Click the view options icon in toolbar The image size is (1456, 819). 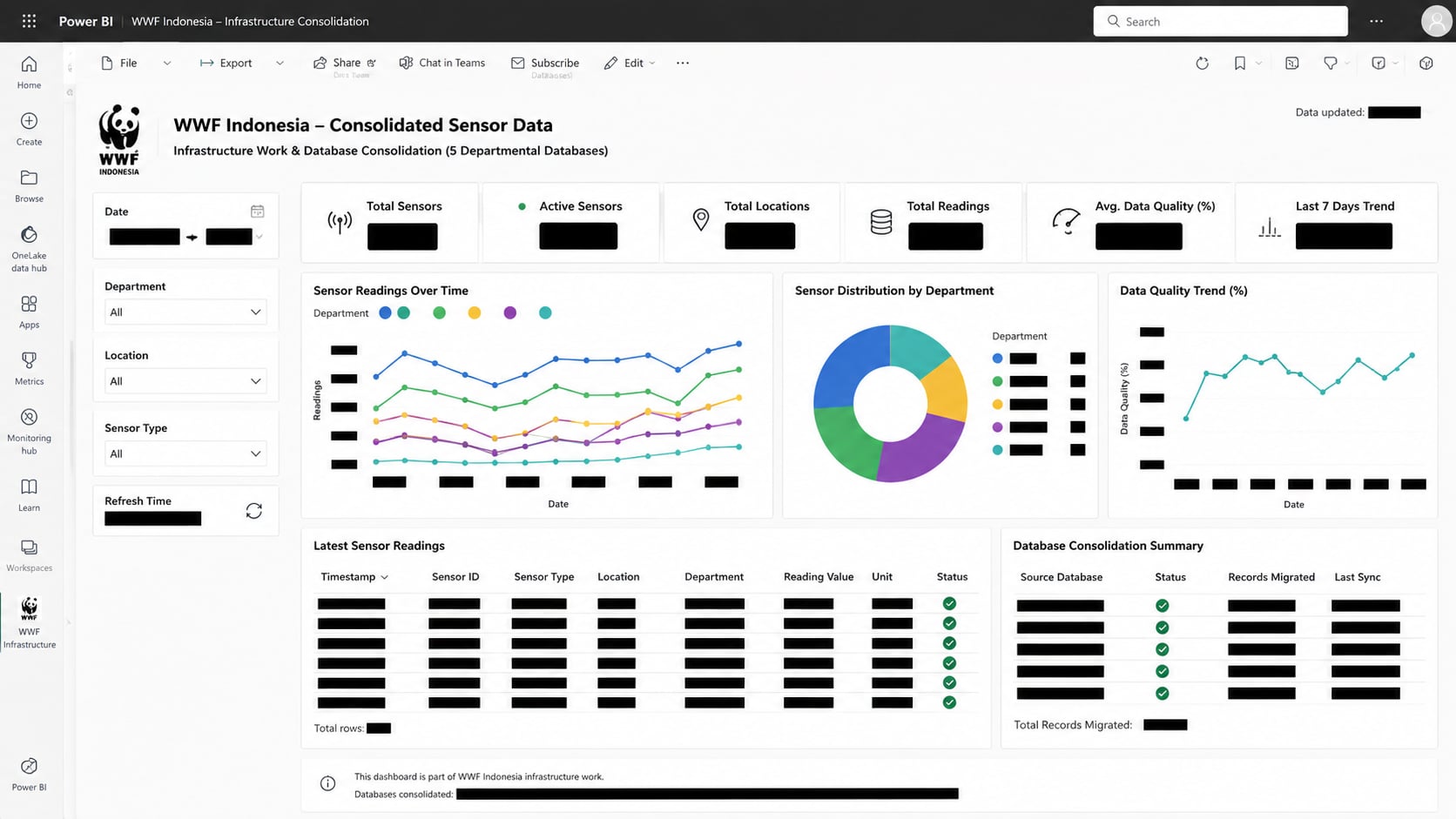point(1292,63)
